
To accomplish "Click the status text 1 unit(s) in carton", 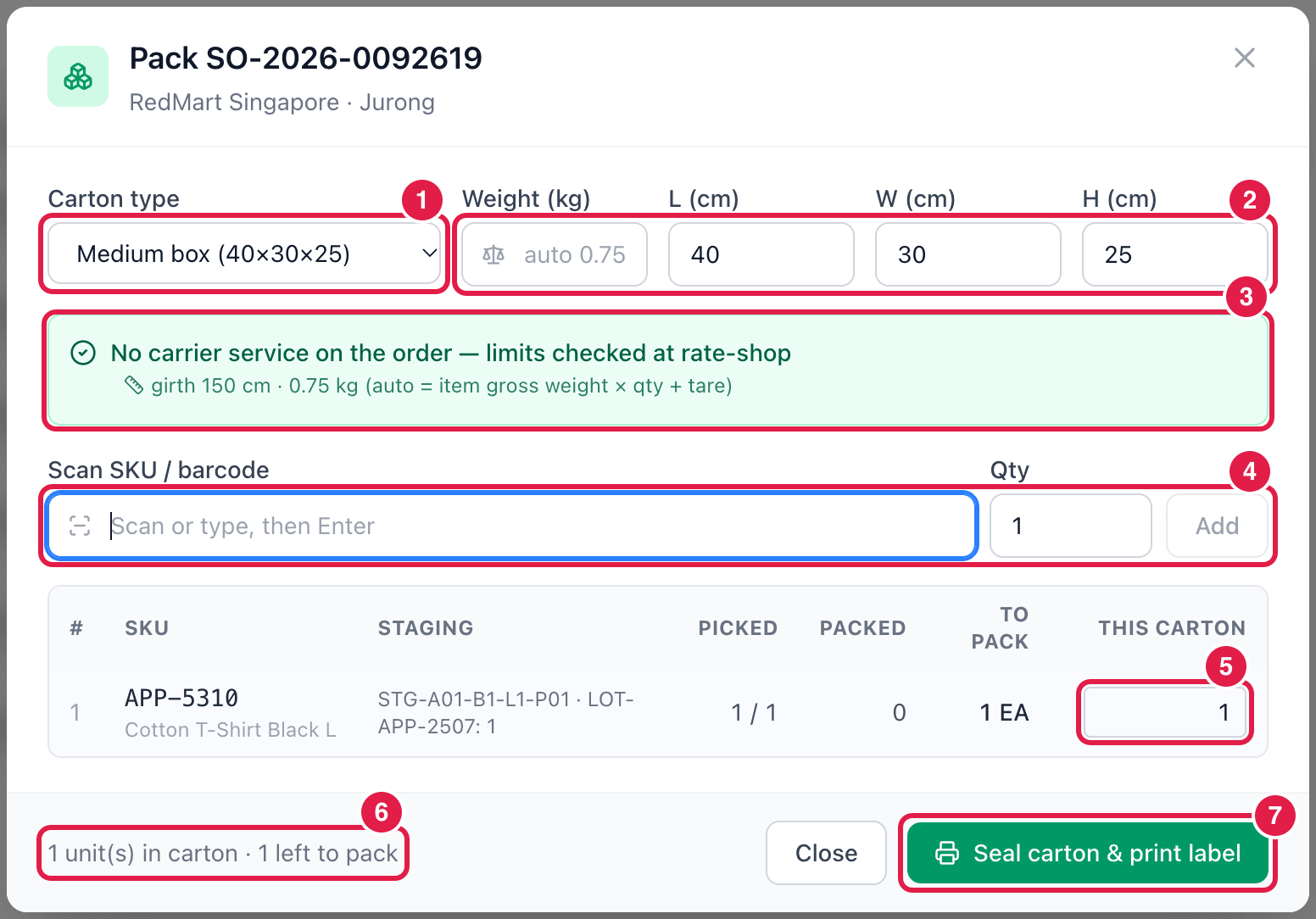I will click(x=142, y=853).
